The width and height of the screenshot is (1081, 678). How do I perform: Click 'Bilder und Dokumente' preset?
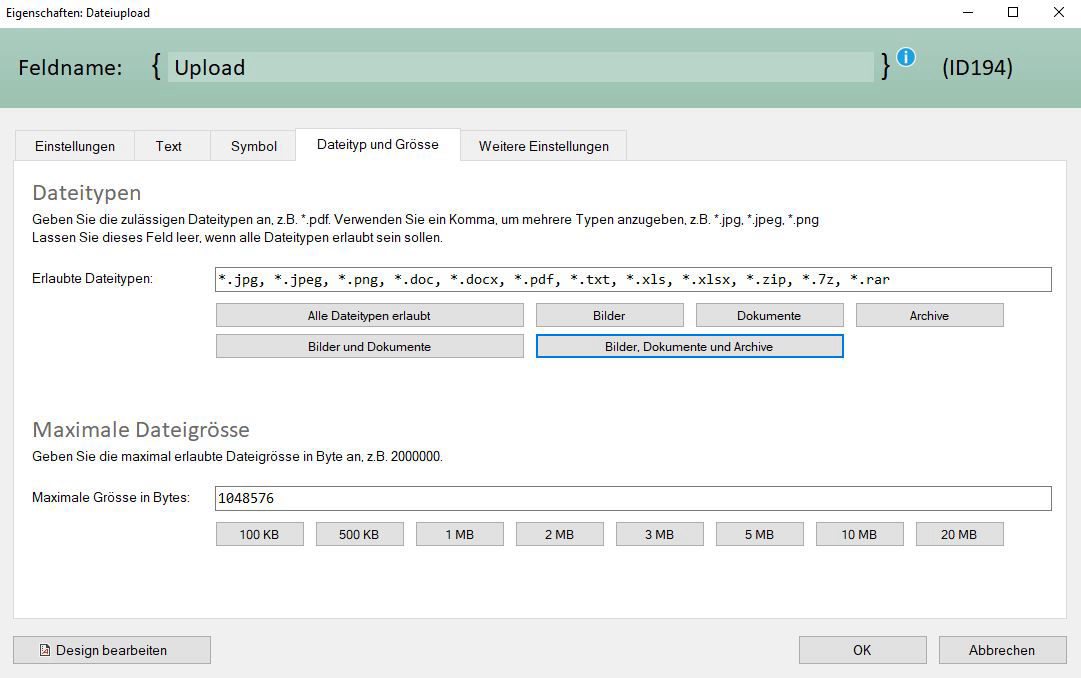(x=369, y=345)
